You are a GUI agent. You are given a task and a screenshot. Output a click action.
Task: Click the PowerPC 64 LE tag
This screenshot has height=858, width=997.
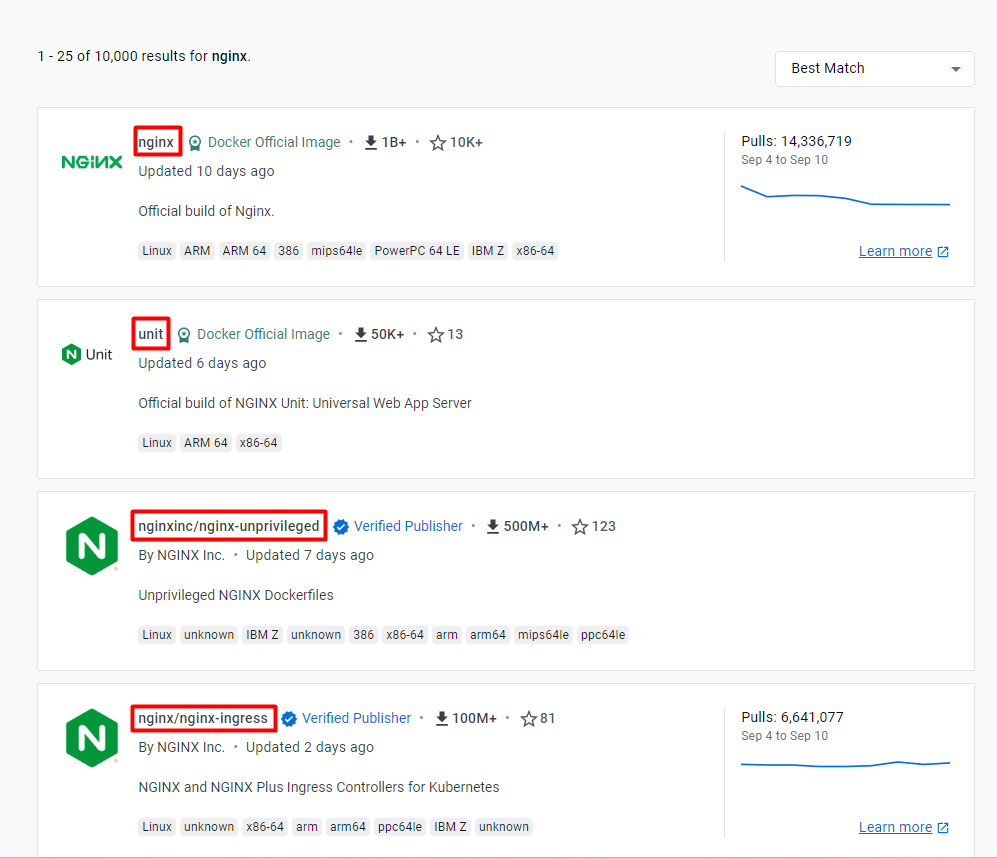(417, 251)
